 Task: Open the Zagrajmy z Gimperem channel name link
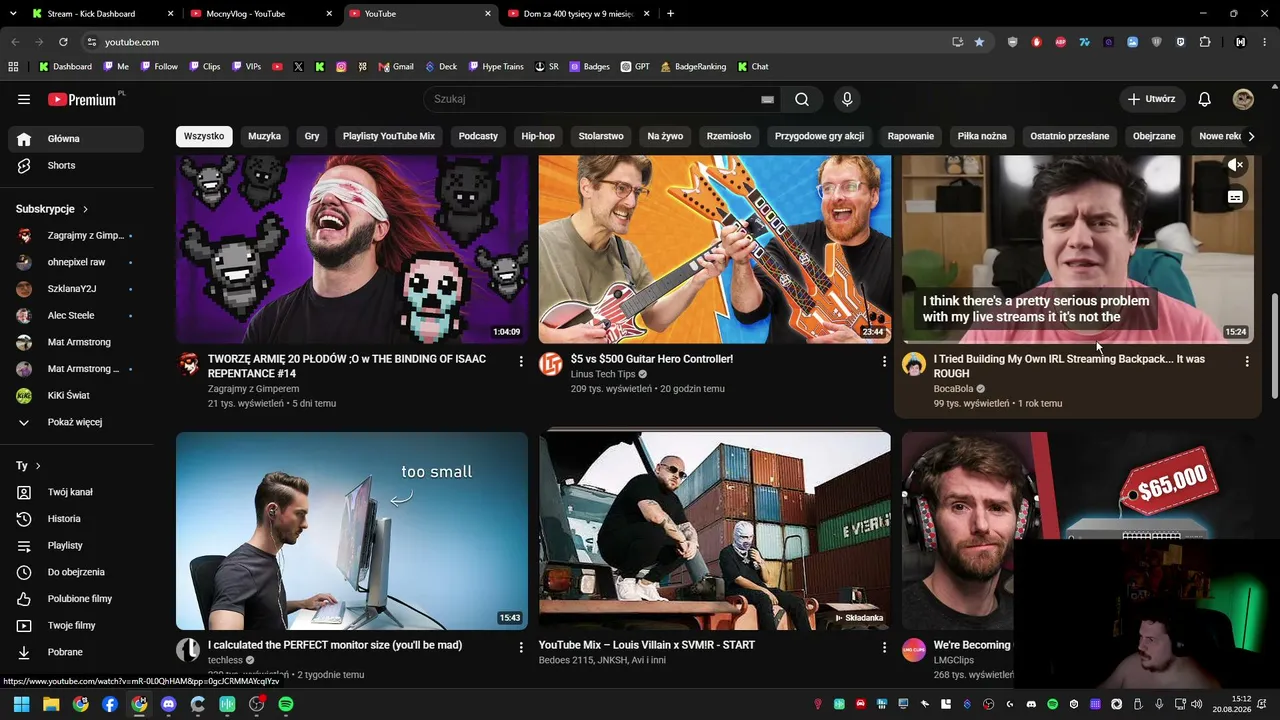coord(253,389)
